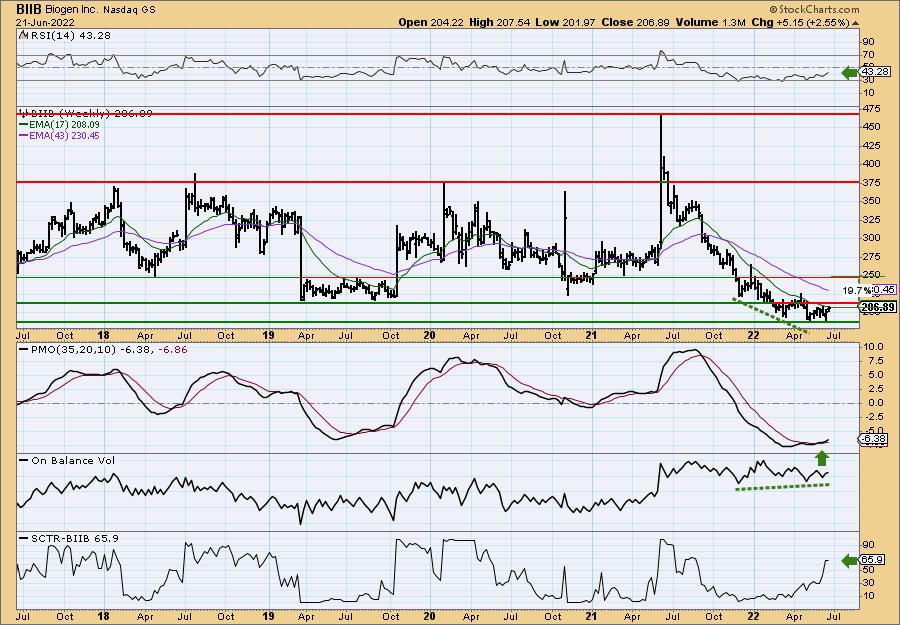
Task: Click the Open 204.22 value
Action: [x=431, y=22]
